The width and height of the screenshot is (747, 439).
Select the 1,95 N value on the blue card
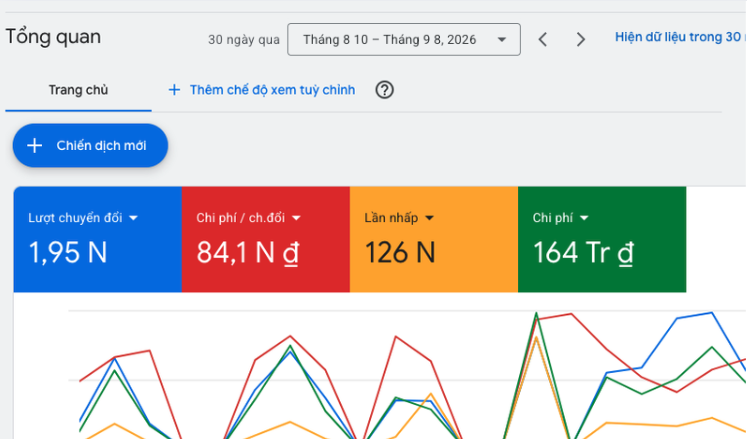point(68,252)
